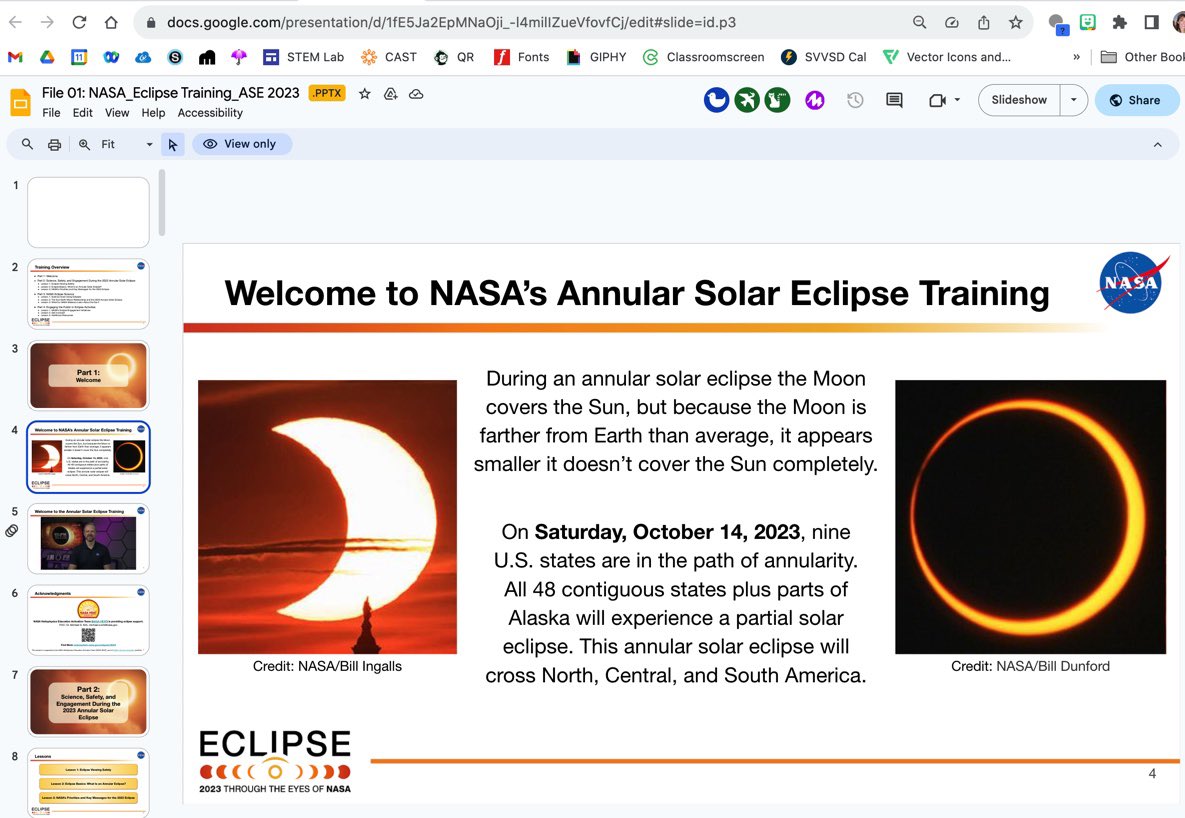Reload the page
Image resolution: width=1185 pixels, height=818 pixels.
pos(79,22)
